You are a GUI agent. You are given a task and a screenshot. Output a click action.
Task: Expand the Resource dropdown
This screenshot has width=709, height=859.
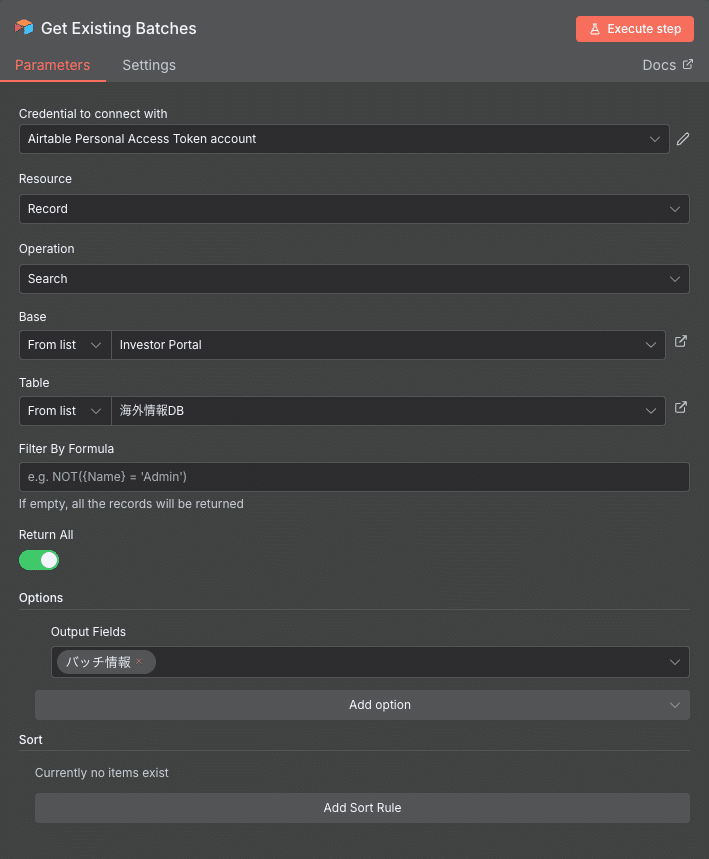pyautogui.click(x=354, y=209)
